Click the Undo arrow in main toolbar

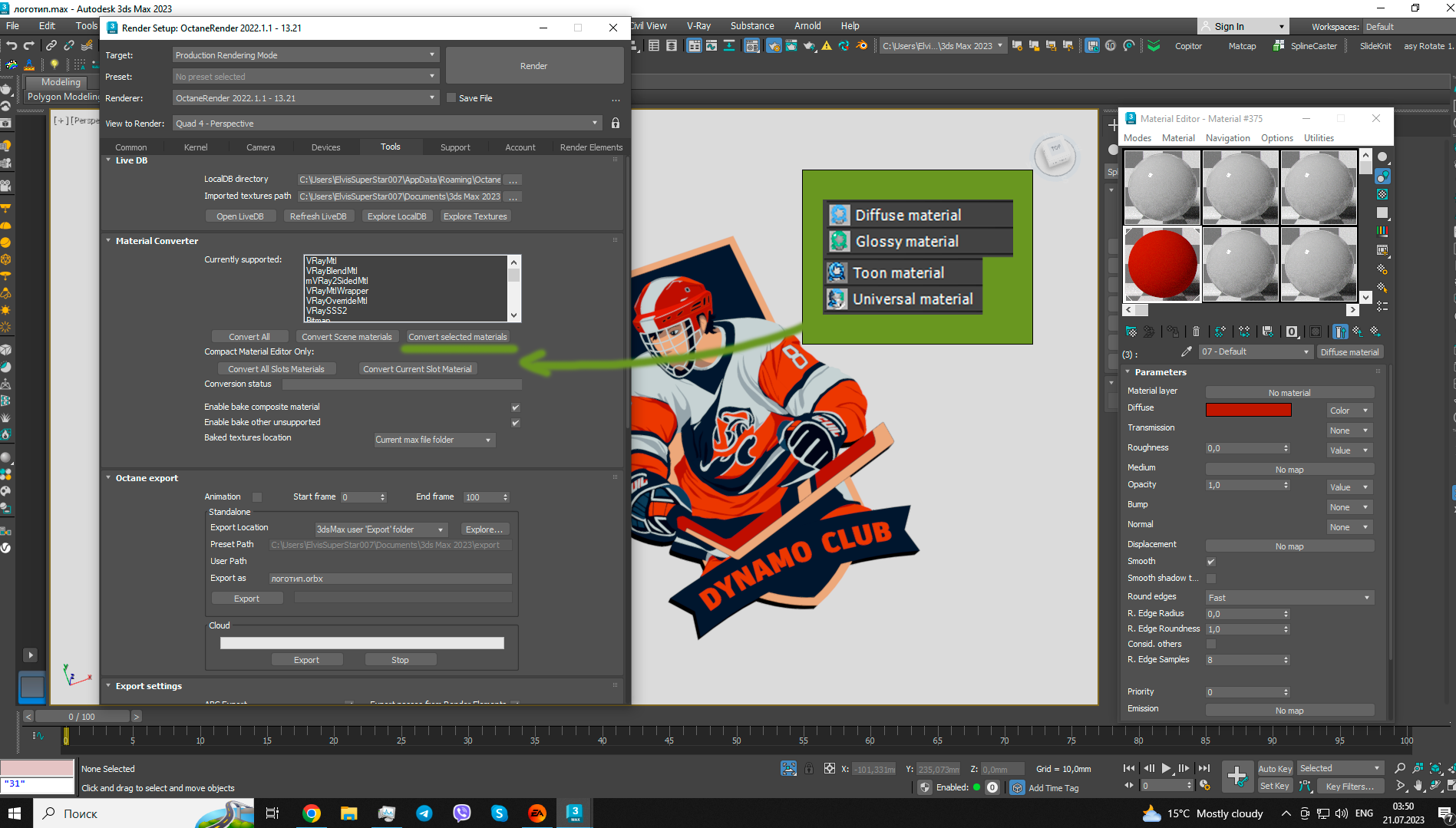tap(12, 46)
